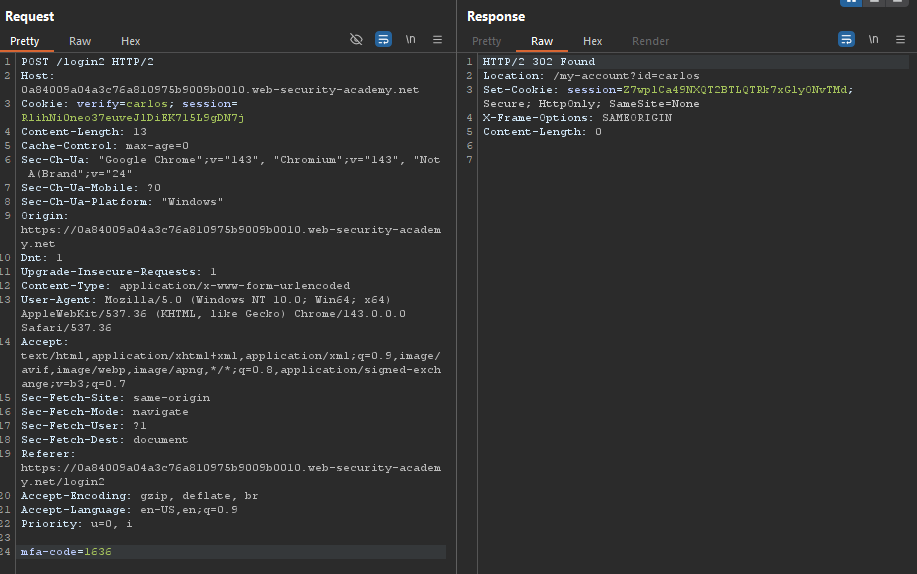The width and height of the screenshot is (917, 574).
Task: Click the Content-Length: 13 header line
Action: point(84,132)
